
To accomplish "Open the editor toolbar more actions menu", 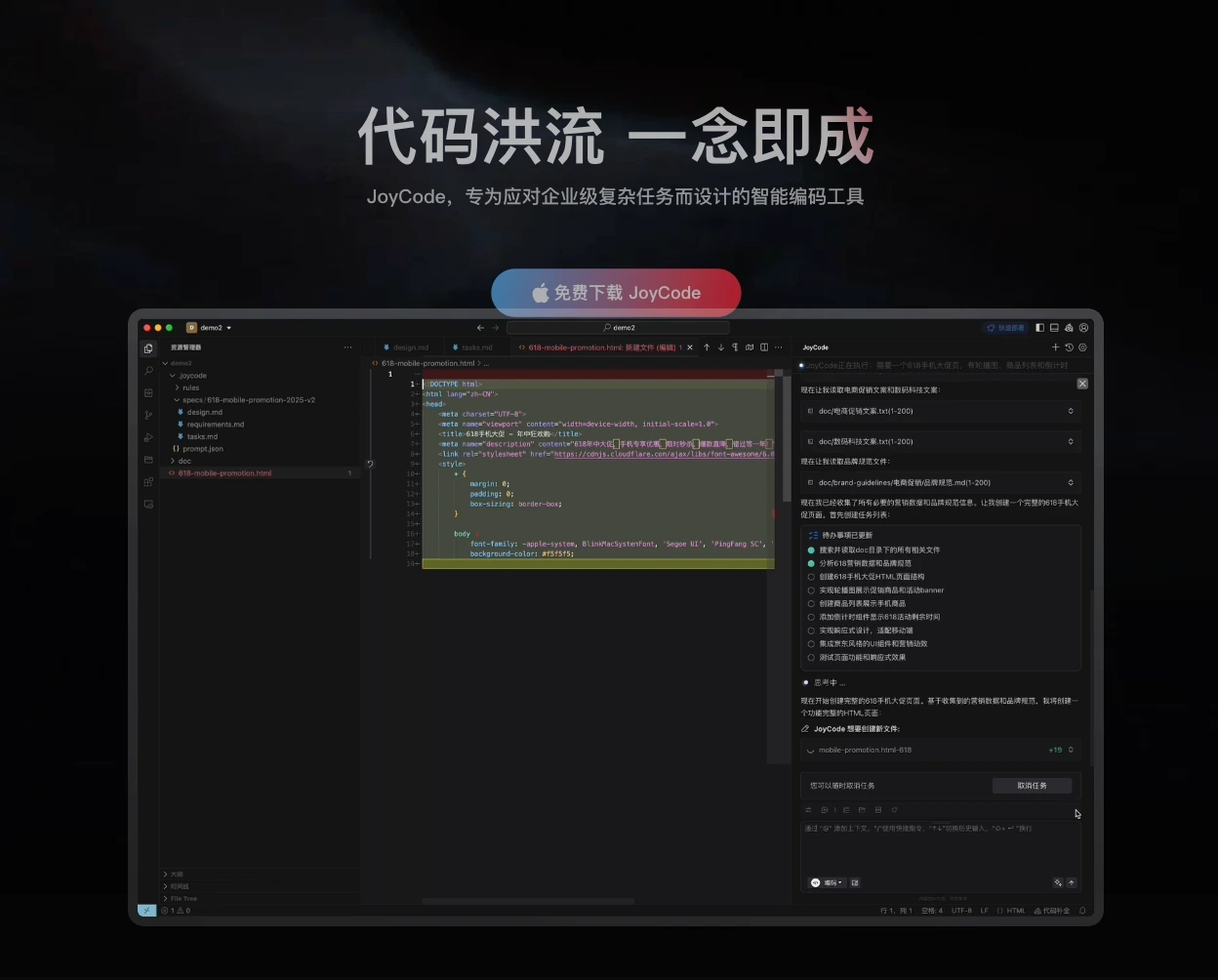I will click(779, 347).
